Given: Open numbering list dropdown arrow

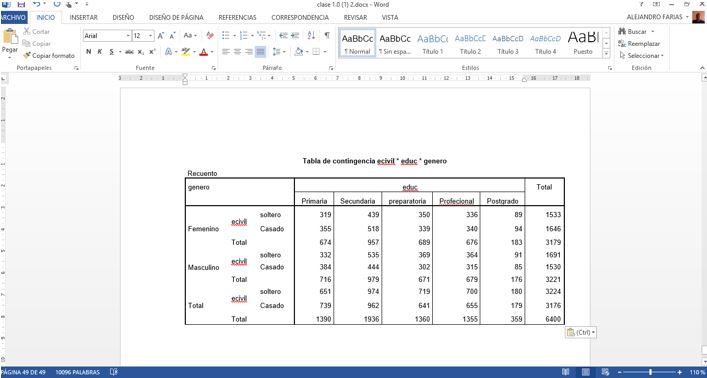Looking at the screenshot, I should pyautogui.click(x=252, y=36).
